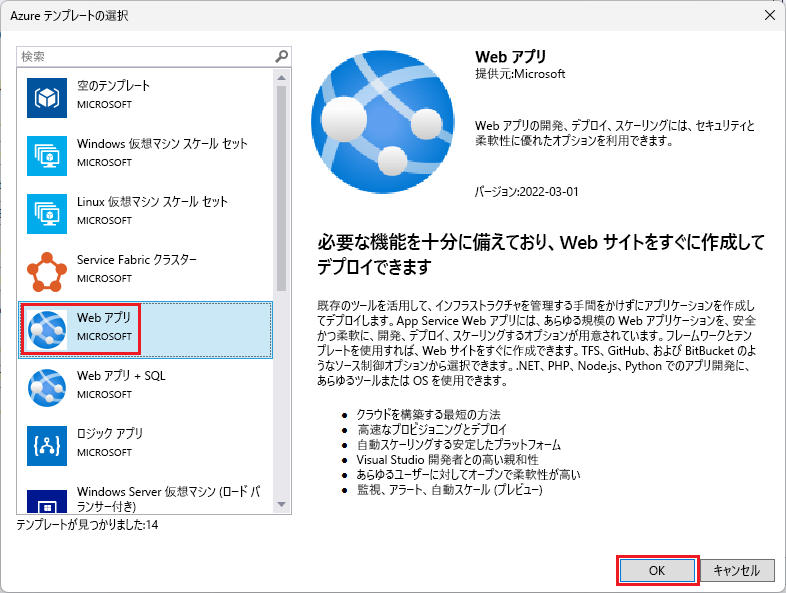Viewport: 786px width, 593px height.
Task: Click the キャンセル button
Action: pyautogui.click(x=737, y=570)
